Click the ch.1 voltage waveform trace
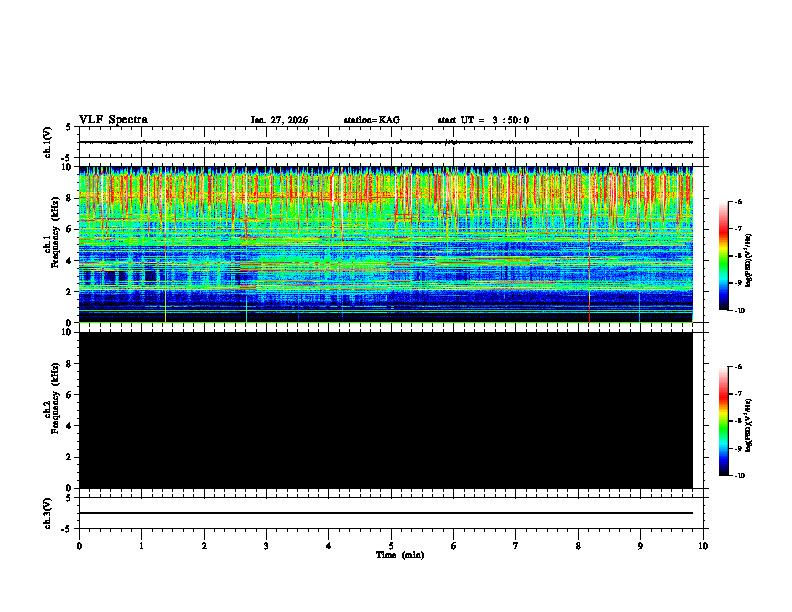The width and height of the screenshot is (792, 612). (x=385, y=142)
